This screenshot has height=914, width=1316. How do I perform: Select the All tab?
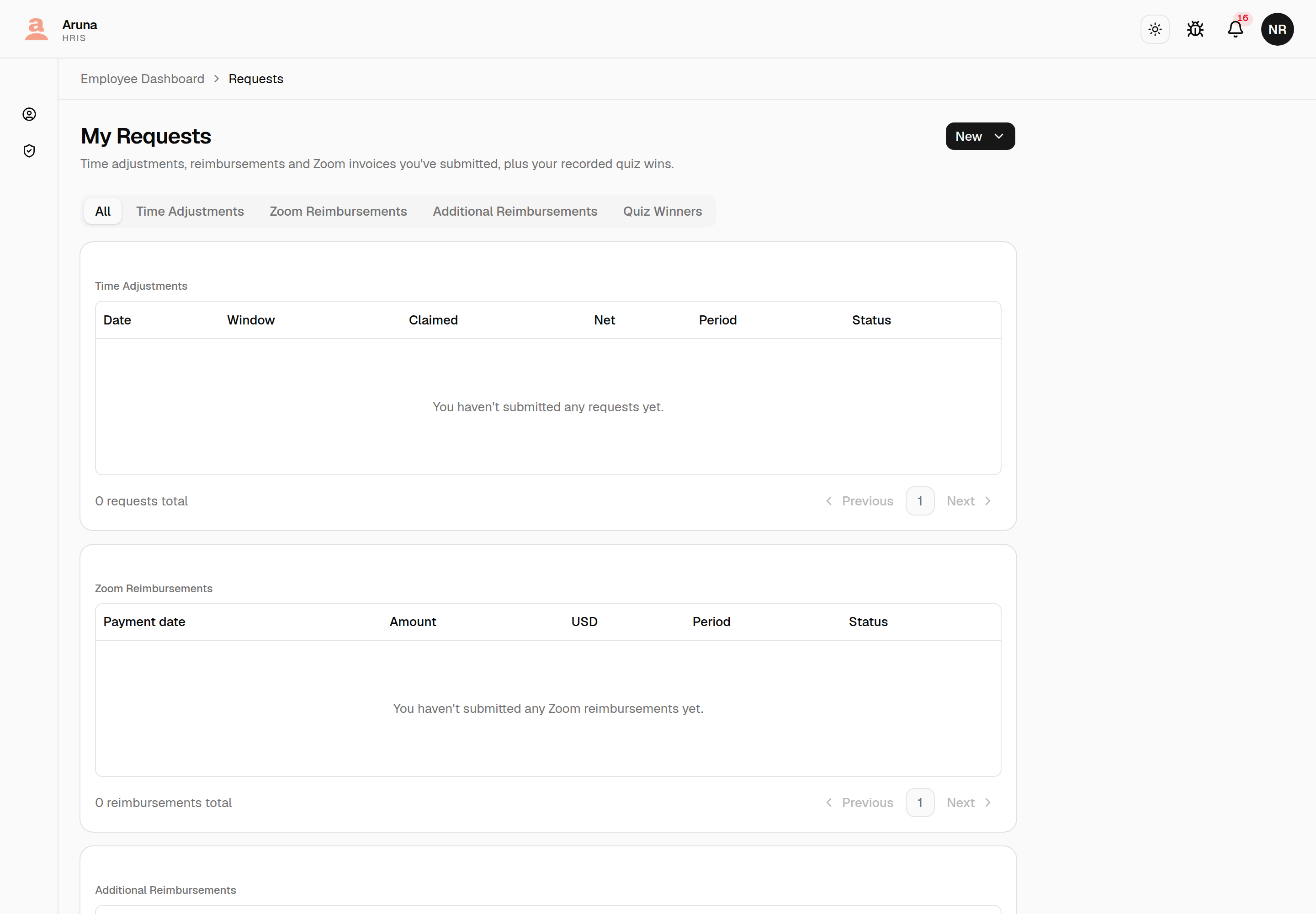pyautogui.click(x=102, y=211)
